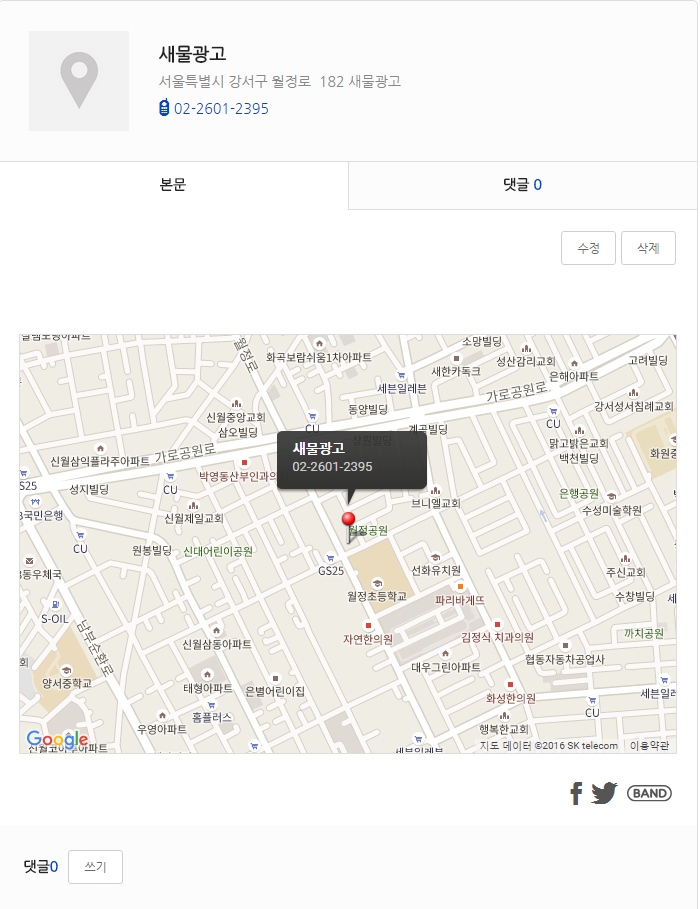Click 화성한의원 marker on map
Screen dimensions: 700x909
[x=510, y=685]
